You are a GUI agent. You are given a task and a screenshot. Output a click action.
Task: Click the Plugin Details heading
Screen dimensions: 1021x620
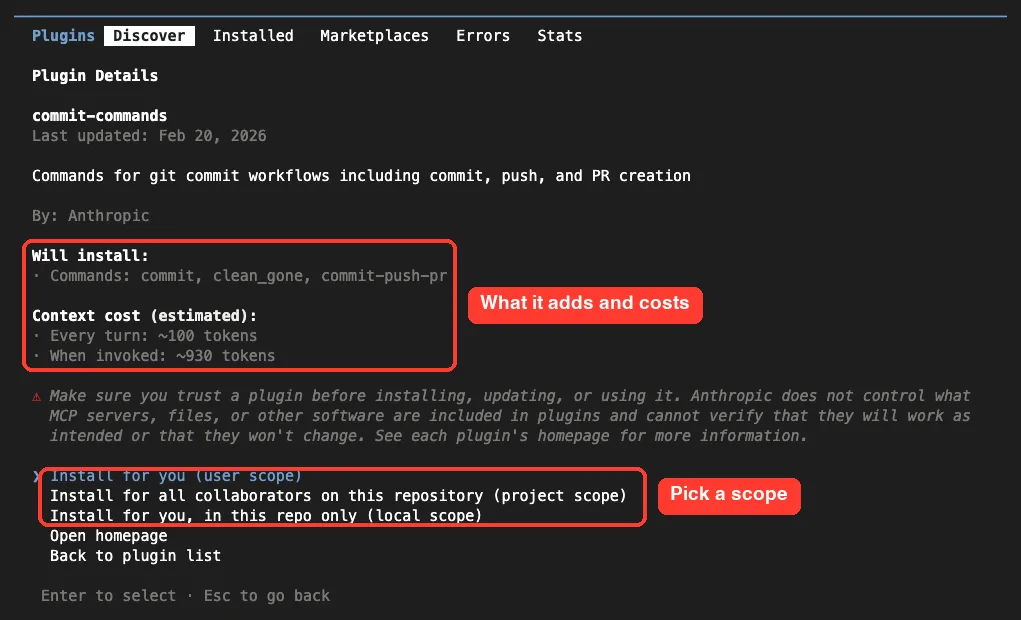pyautogui.click(x=95, y=76)
